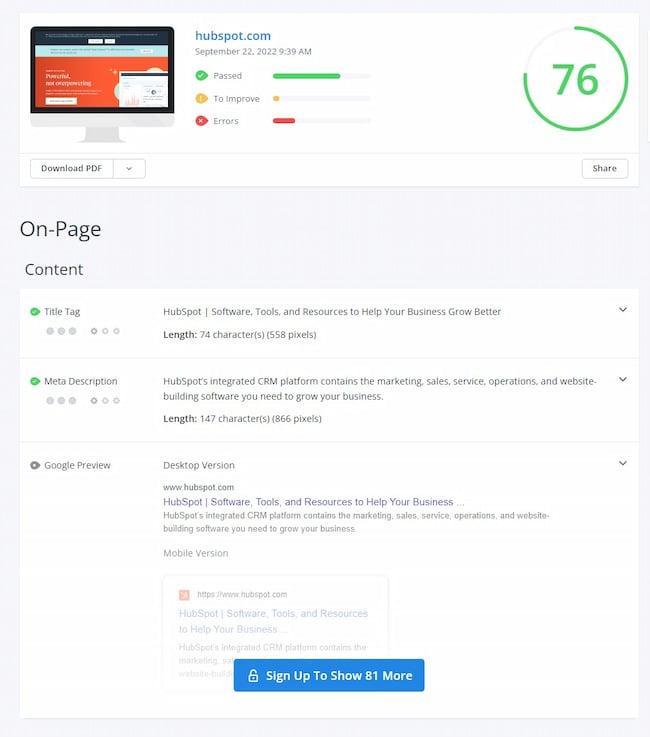
Task: Open the hubspot site monitor thumbnail
Action: [x=102, y=84]
